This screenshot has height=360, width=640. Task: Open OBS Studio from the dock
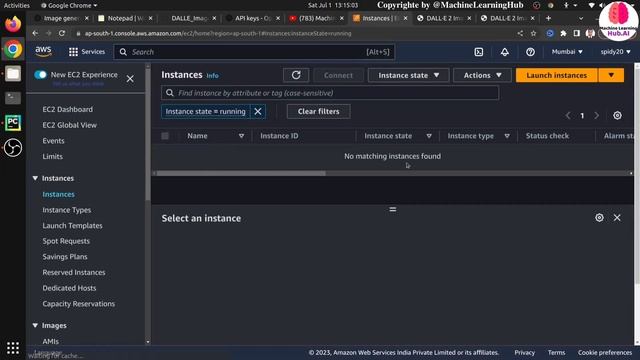tap(13, 148)
